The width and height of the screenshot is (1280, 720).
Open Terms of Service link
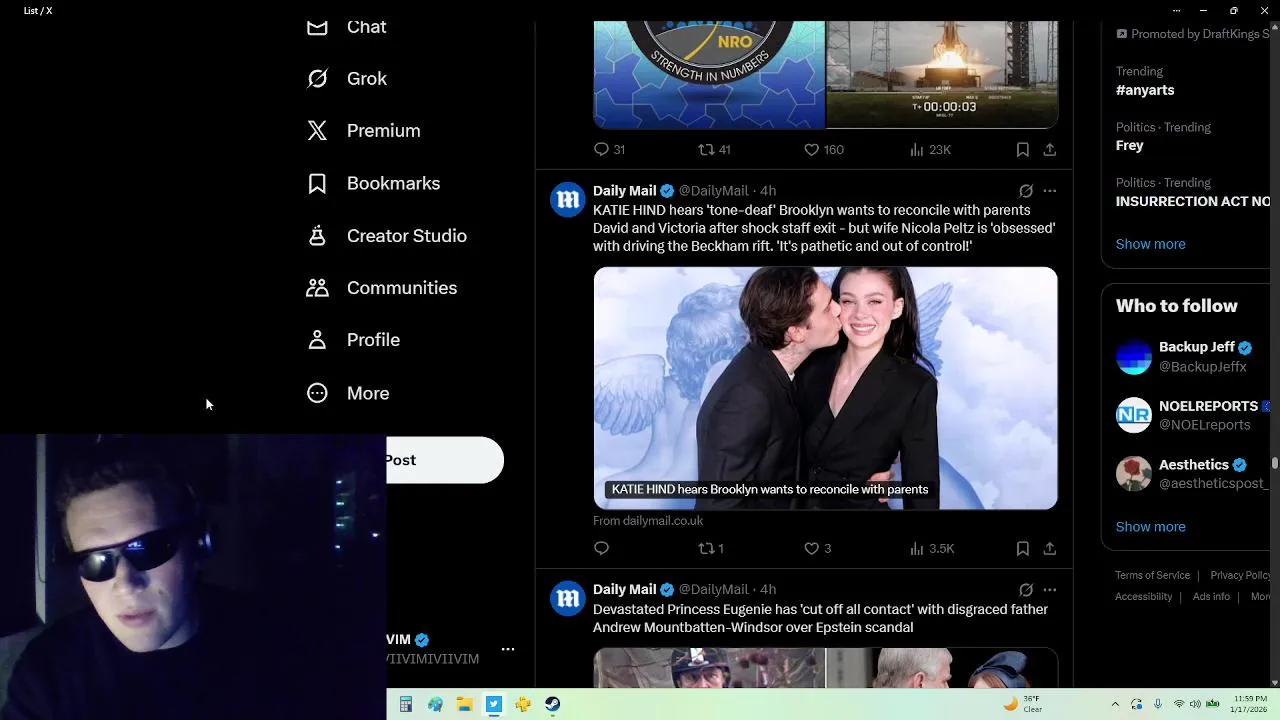click(1153, 575)
